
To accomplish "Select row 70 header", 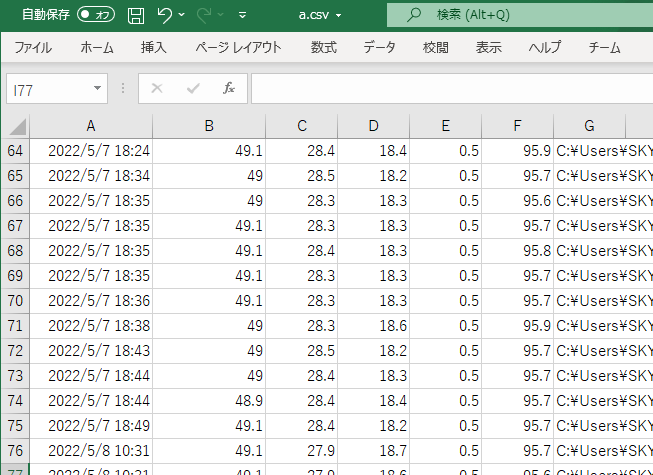I will [x=15, y=301].
